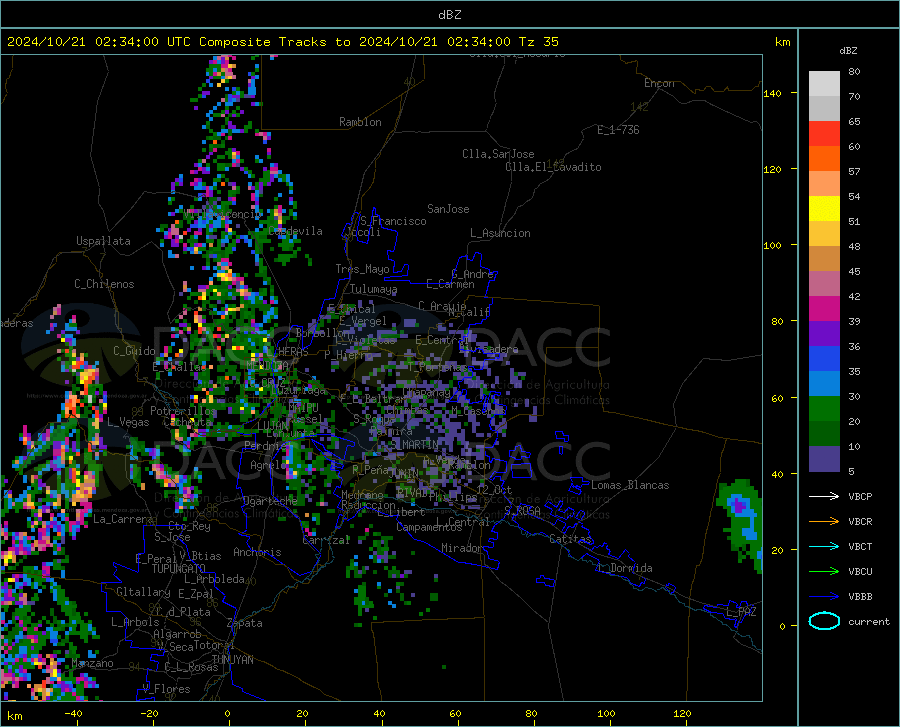This screenshot has width=900, height=727.
Task: Click the cyan 'current' ellipse legend symbol
Action: click(824, 621)
